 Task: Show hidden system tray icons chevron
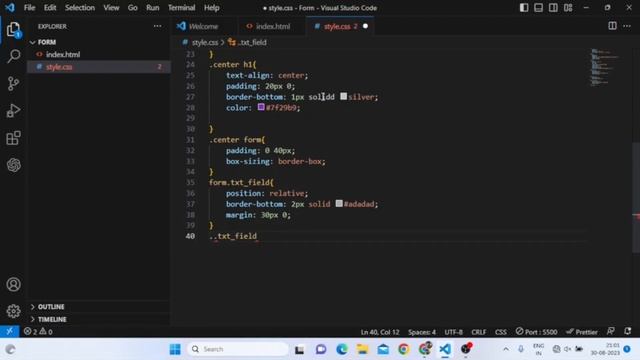[506, 349]
